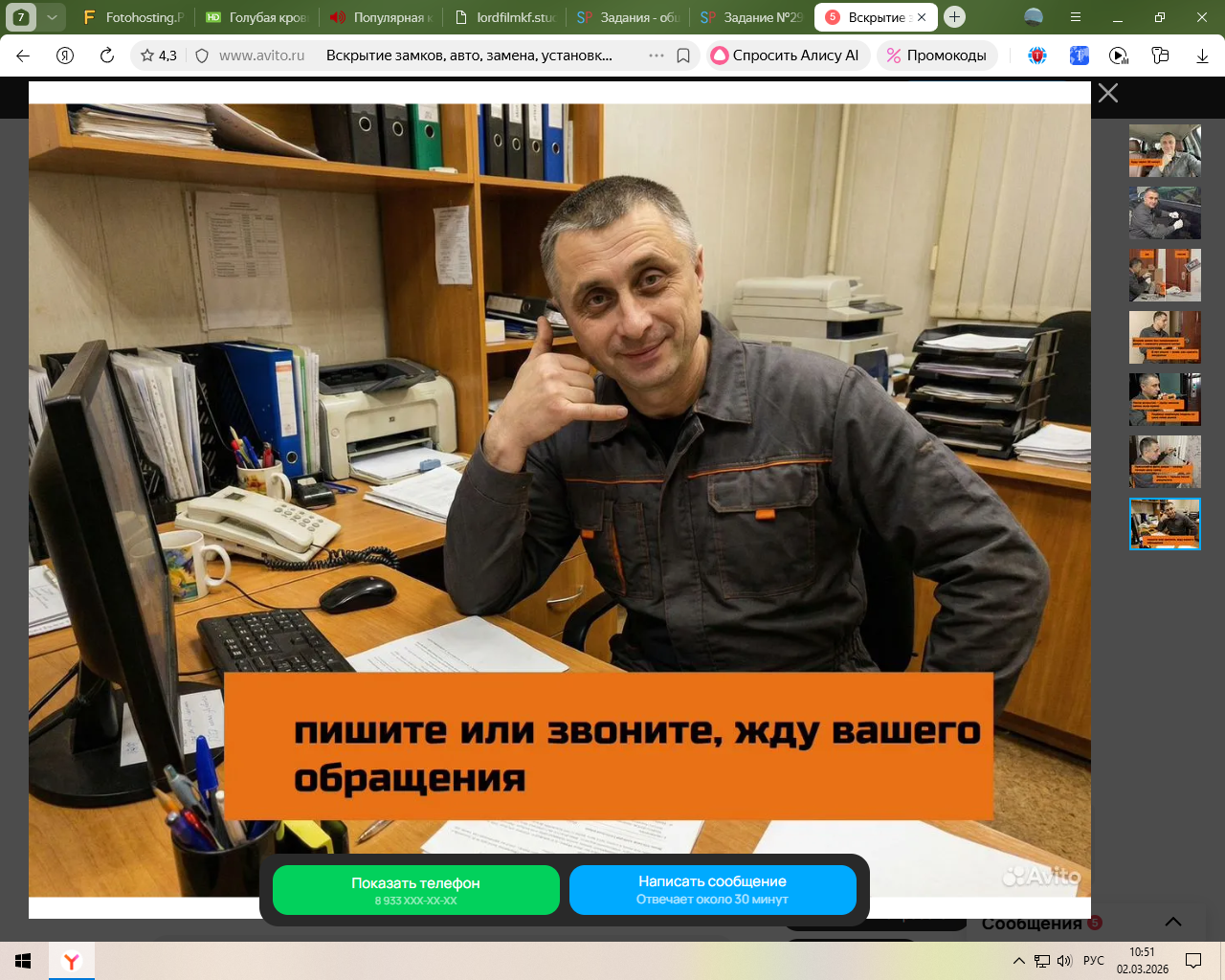View site protection shield info
Image resolution: width=1225 pixels, height=980 pixels.
point(202,56)
